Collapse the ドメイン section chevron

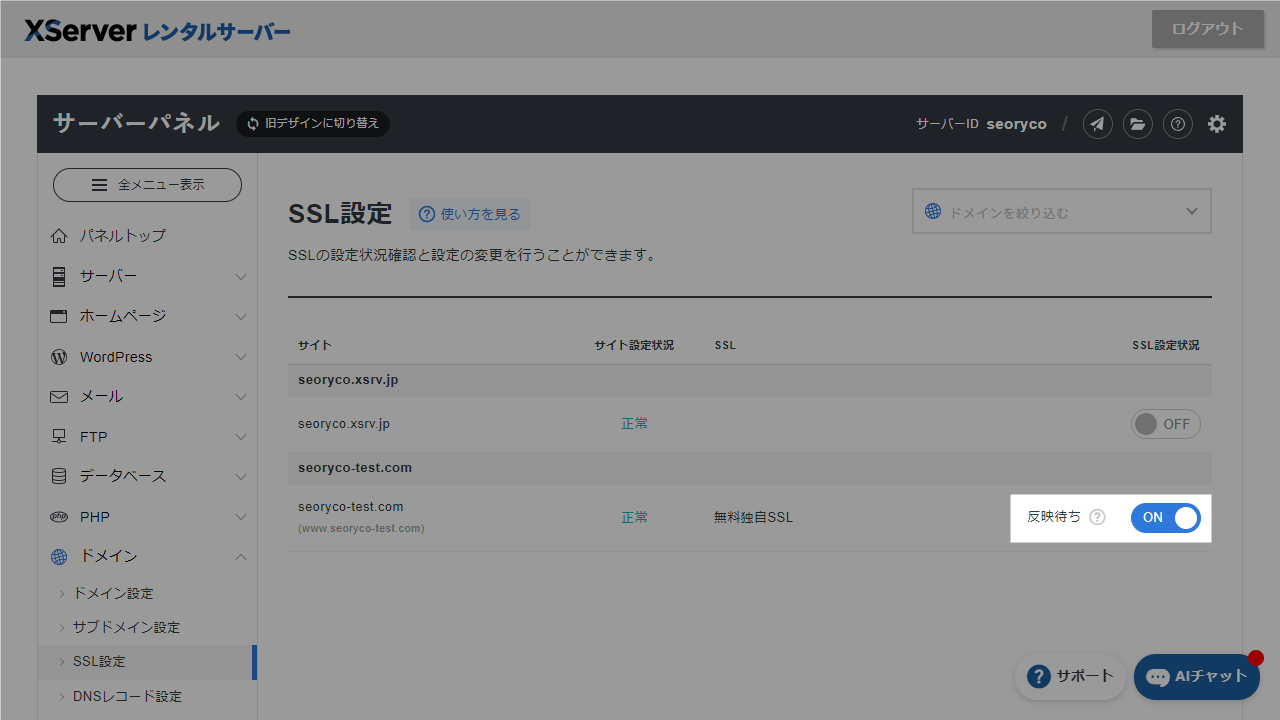(x=240, y=556)
